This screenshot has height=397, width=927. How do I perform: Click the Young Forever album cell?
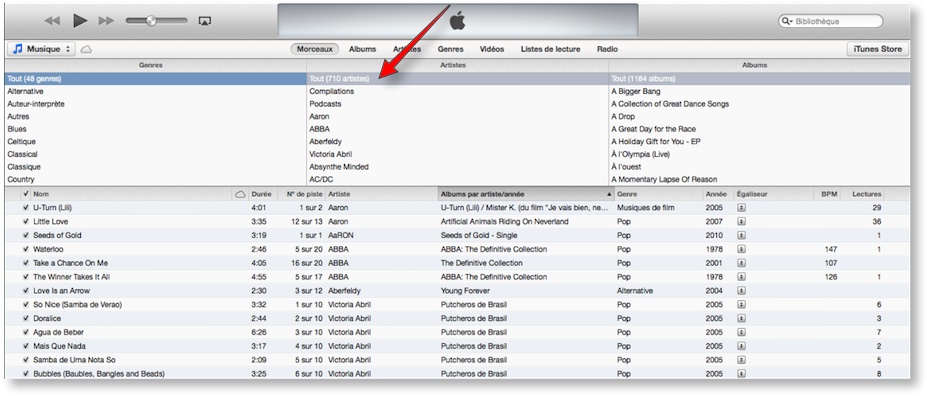(x=465, y=291)
